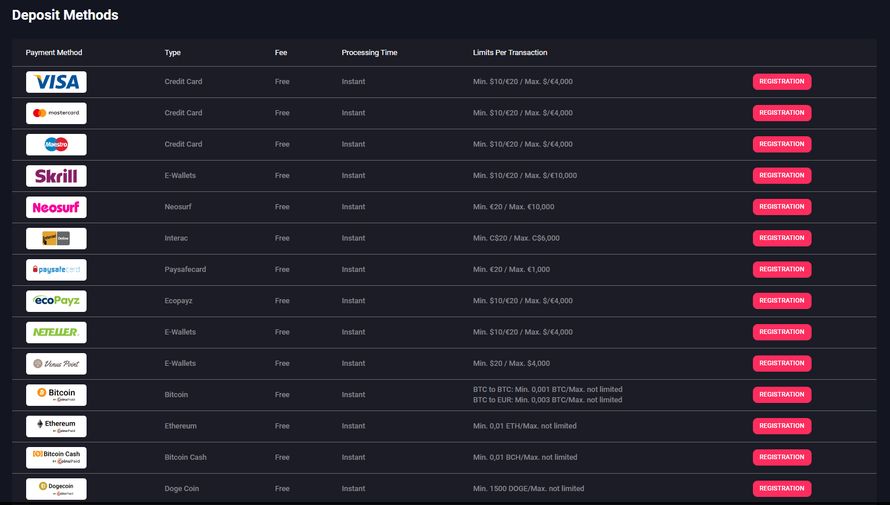Click 'Min. 1500 DOGE/Max. not limited' text
This screenshot has width=890, height=505.
(528, 489)
